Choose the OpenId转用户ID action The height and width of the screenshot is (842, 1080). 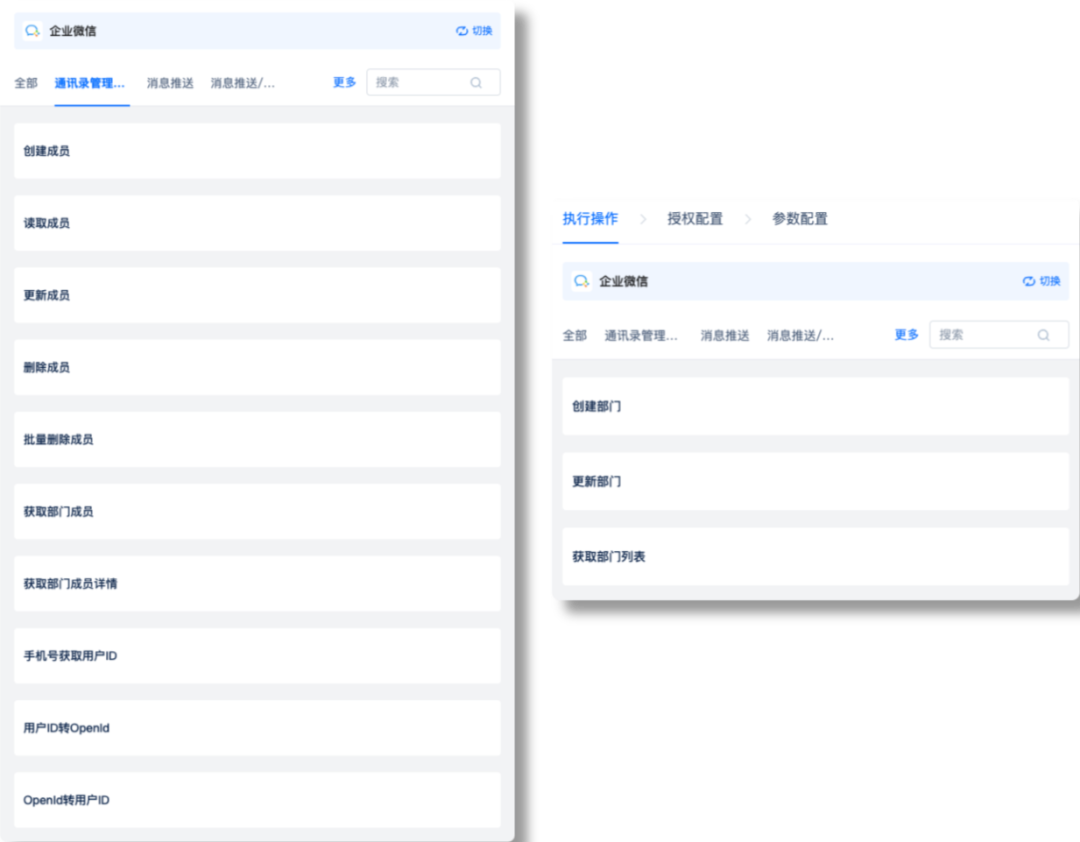click(x=258, y=800)
